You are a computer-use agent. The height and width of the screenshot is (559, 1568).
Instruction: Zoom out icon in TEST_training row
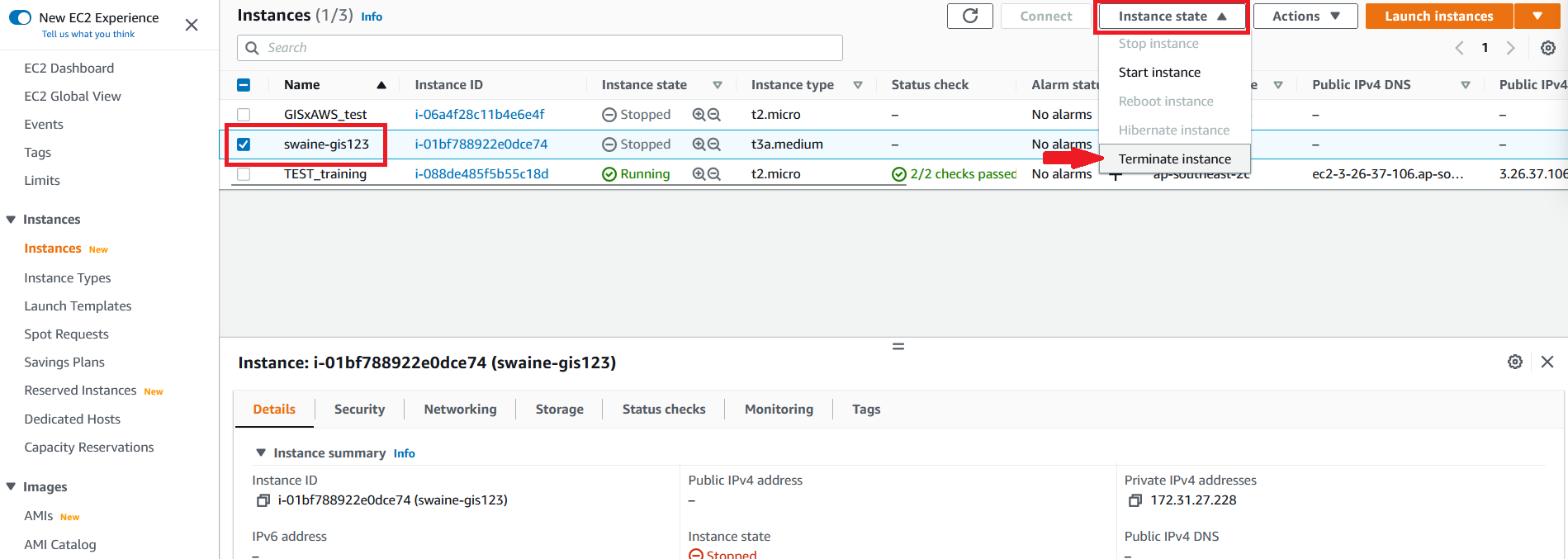coord(714,174)
